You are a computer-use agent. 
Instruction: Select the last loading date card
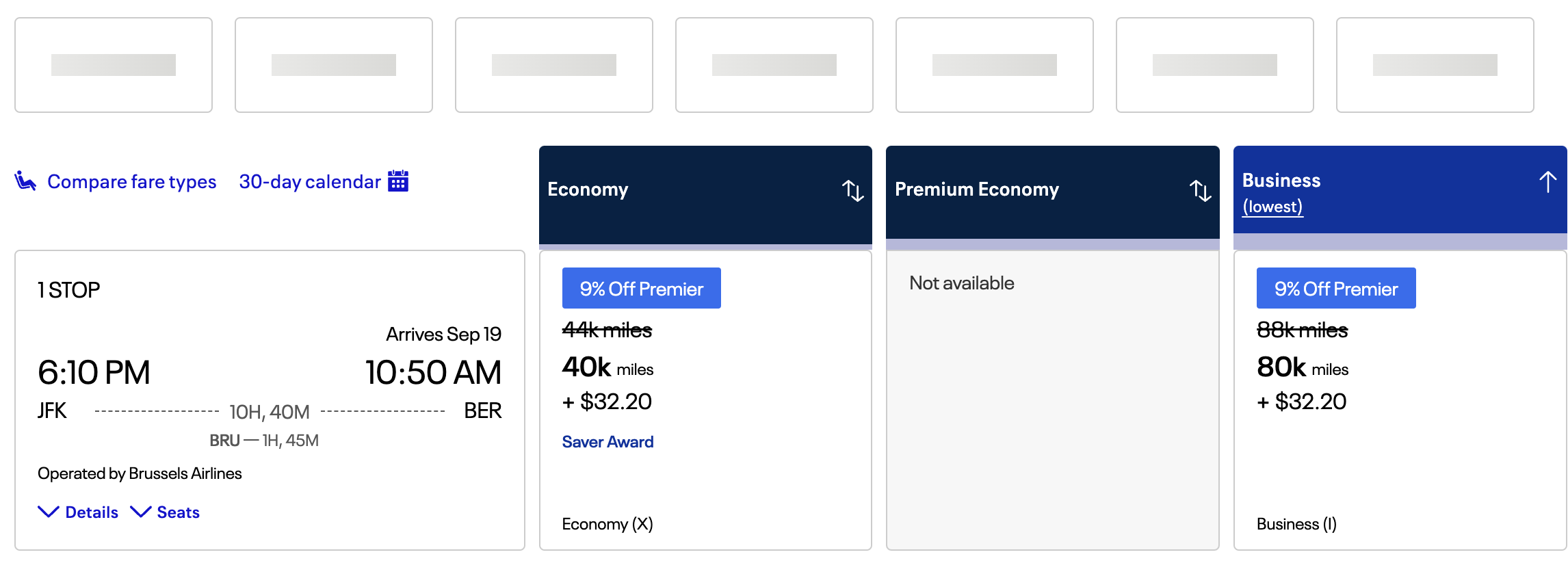(x=1435, y=65)
